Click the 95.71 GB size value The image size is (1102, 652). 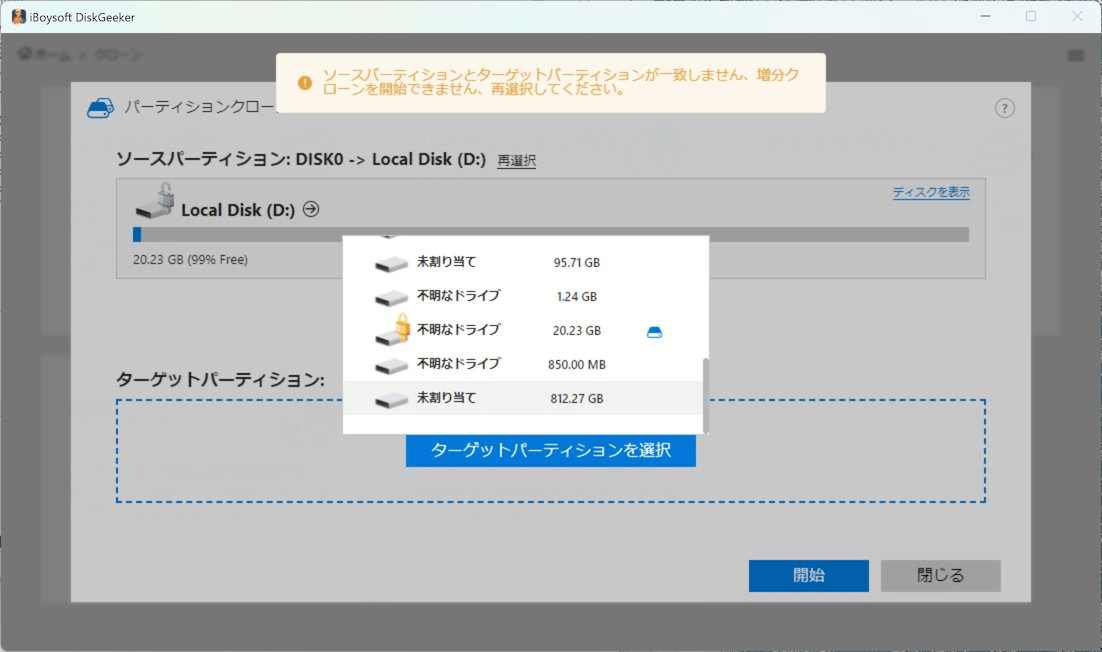(576, 263)
